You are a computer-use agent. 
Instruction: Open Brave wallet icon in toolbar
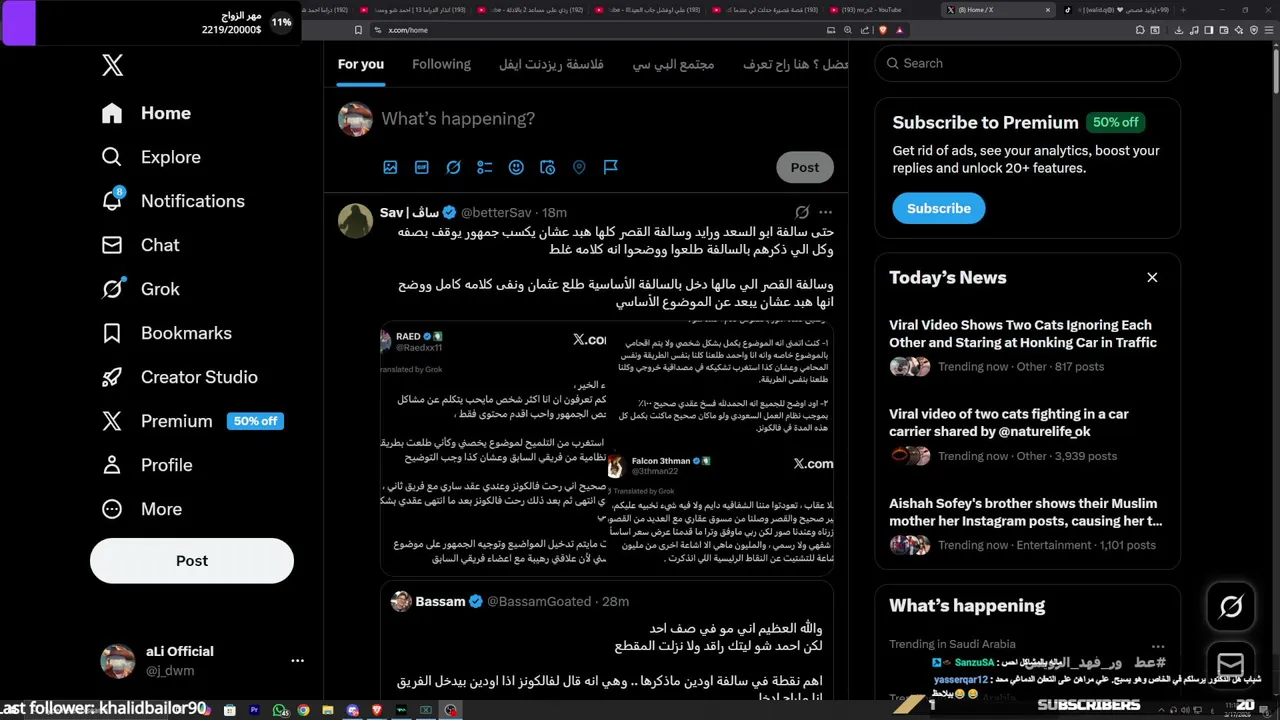click(x=1225, y=30)
